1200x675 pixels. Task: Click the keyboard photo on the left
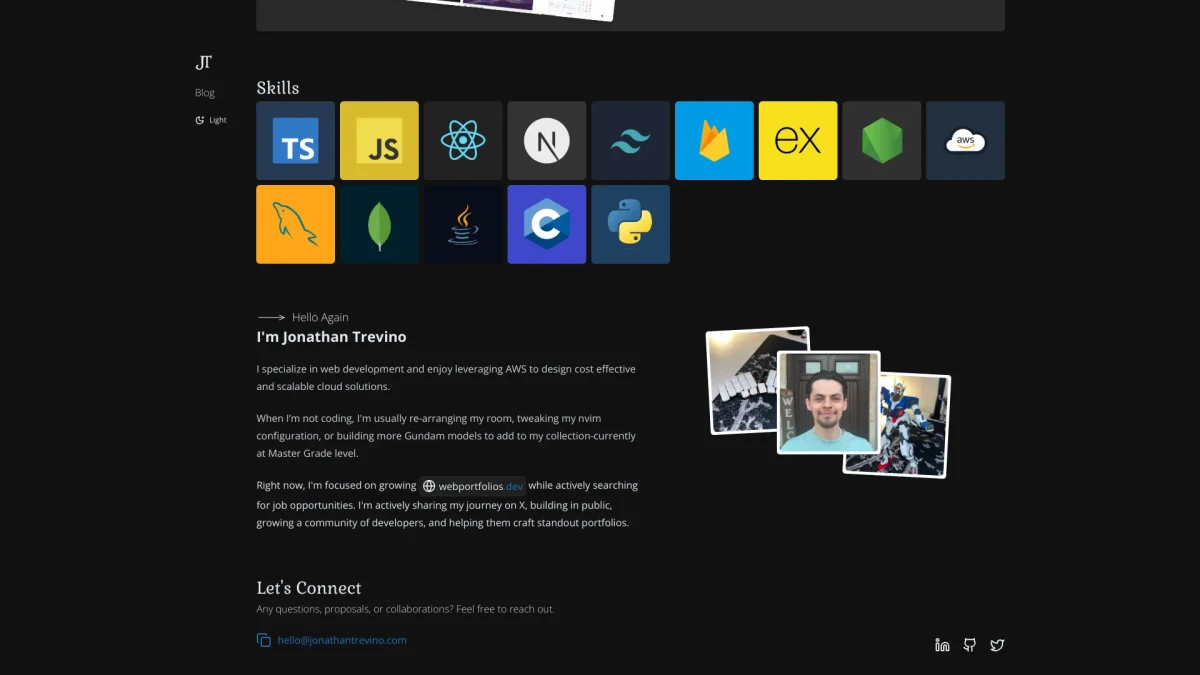pos(742,382)
